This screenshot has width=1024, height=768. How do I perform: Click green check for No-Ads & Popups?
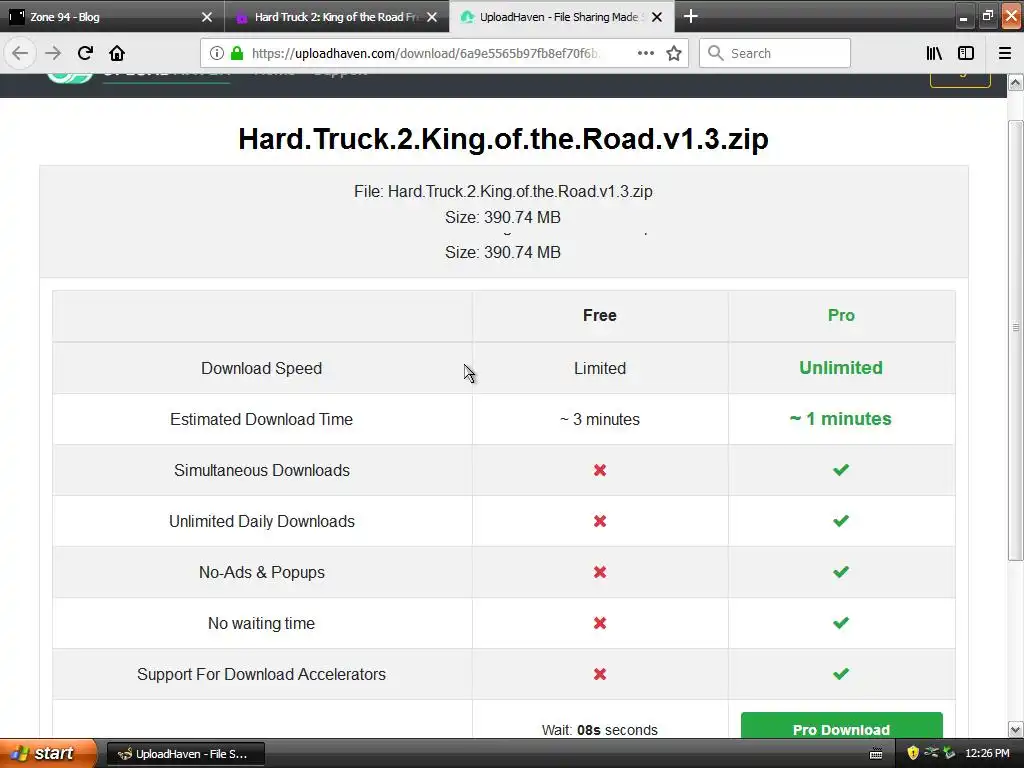point(841,571)
